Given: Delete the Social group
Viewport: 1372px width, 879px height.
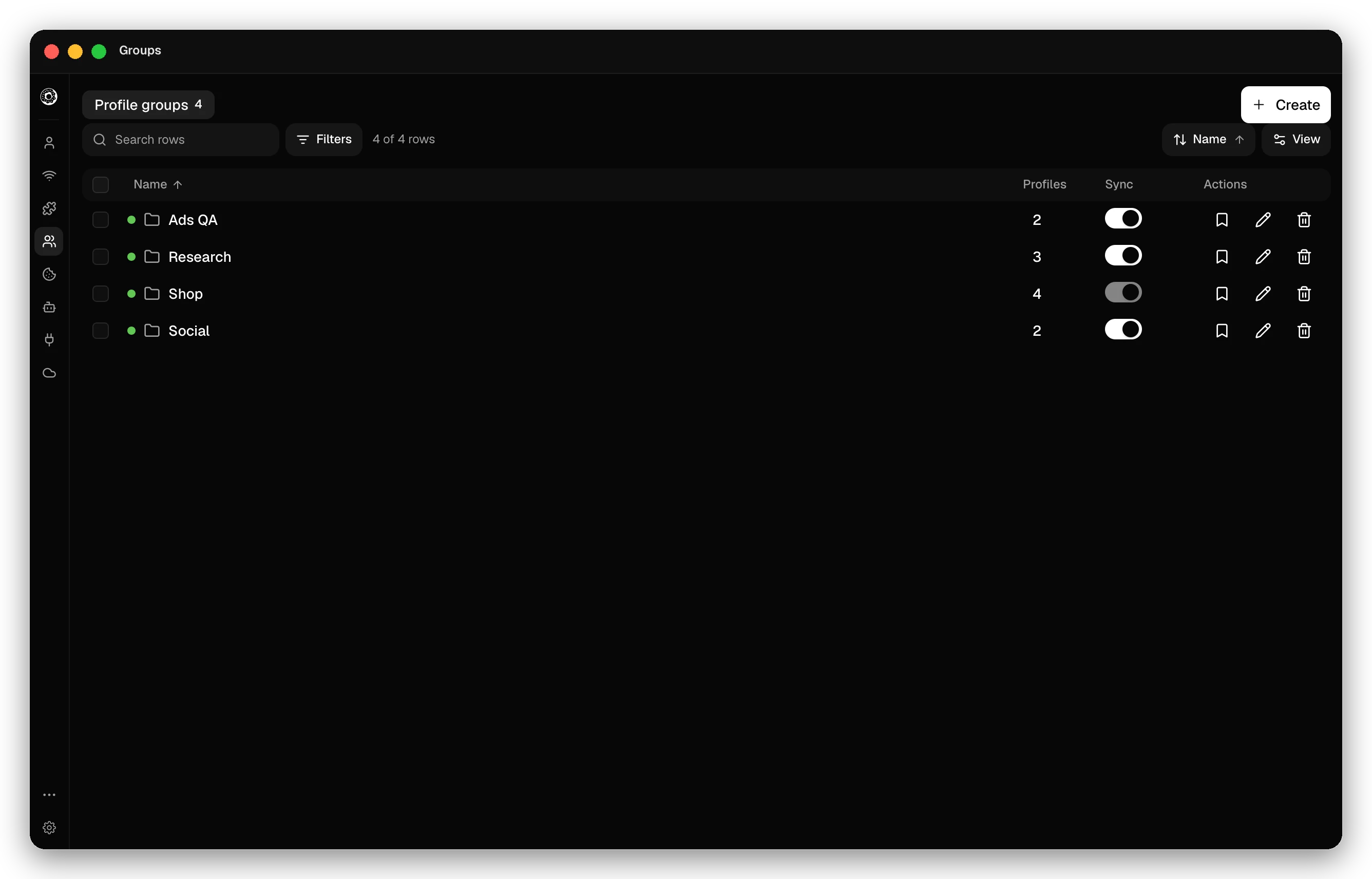Looking at the screenshot, I should [x=1304, y=331].
